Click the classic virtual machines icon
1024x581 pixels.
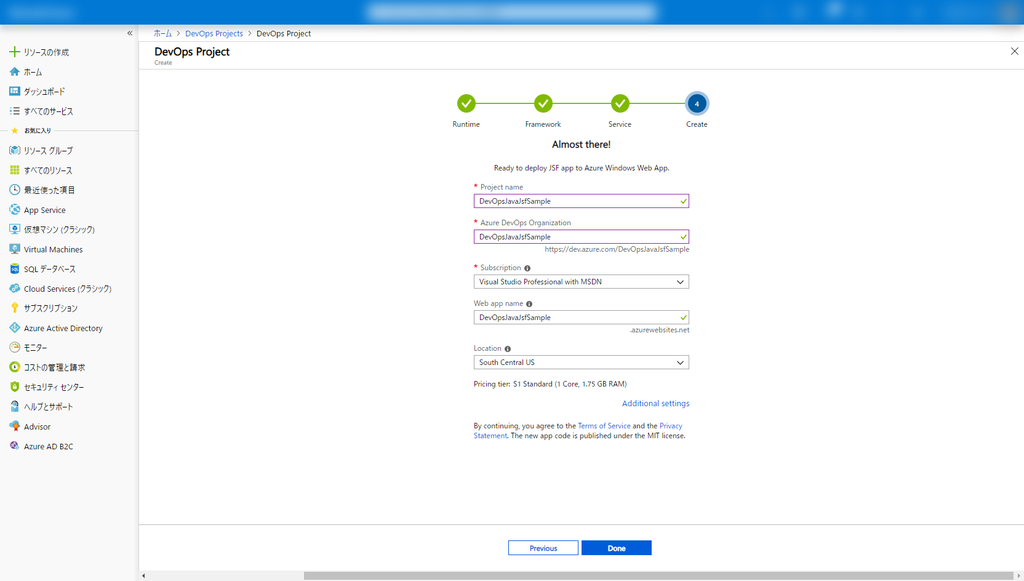click(x=14, y=229)
